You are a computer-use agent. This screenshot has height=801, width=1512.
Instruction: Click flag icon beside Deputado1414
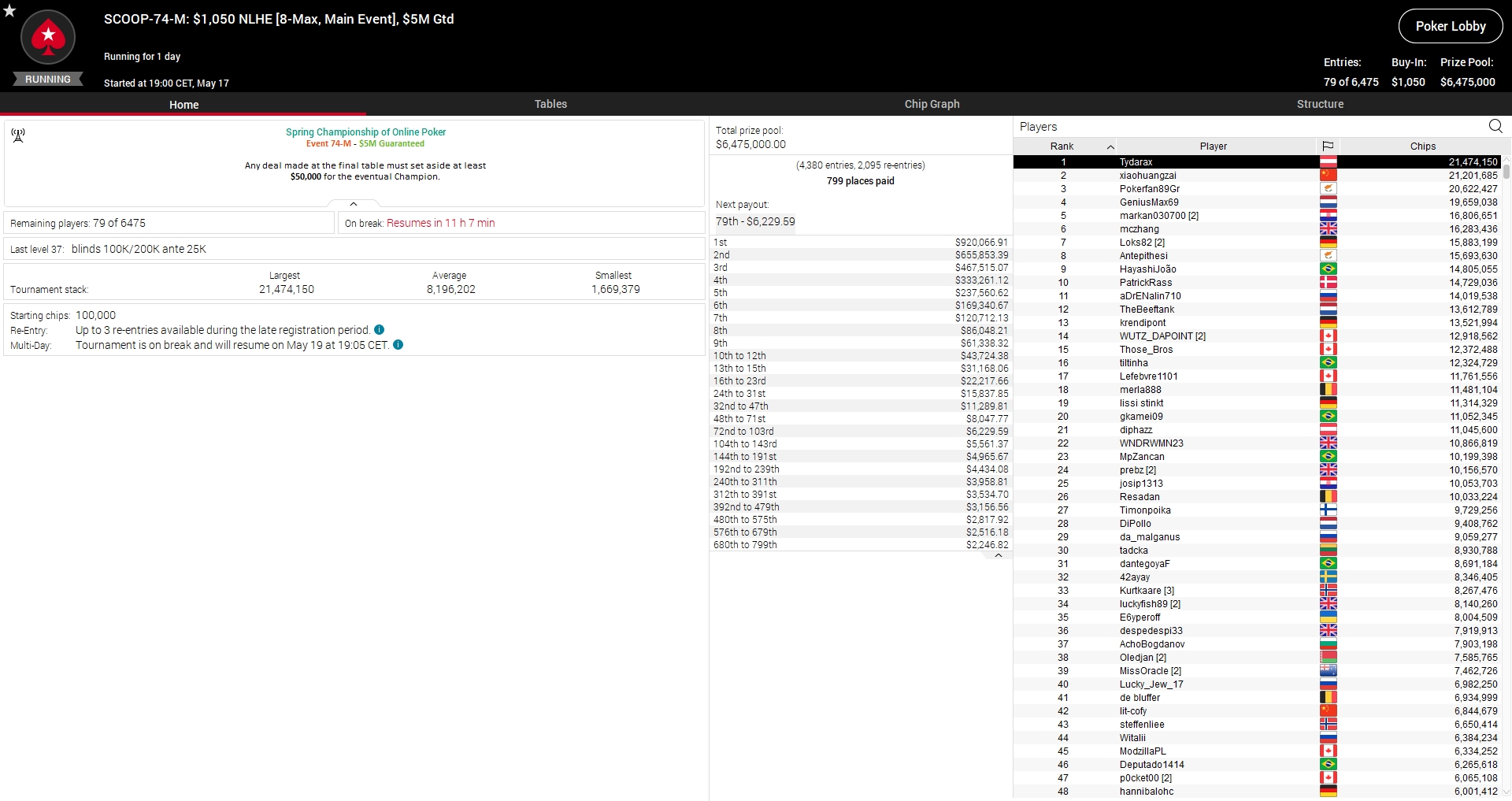1329,765
